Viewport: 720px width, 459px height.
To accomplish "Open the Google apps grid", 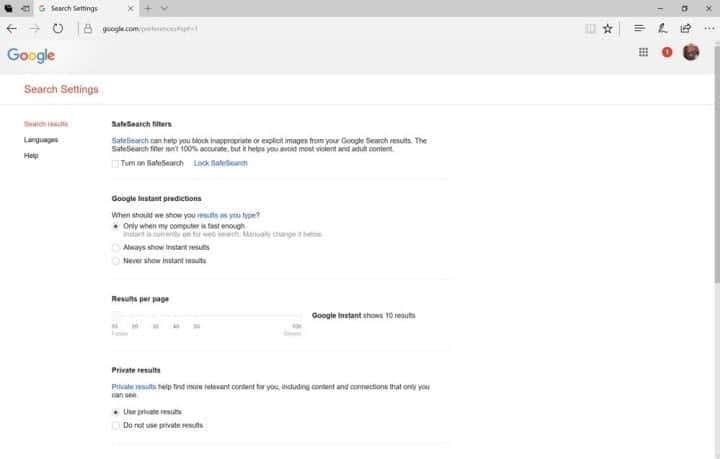I will [x=643, y=52].
